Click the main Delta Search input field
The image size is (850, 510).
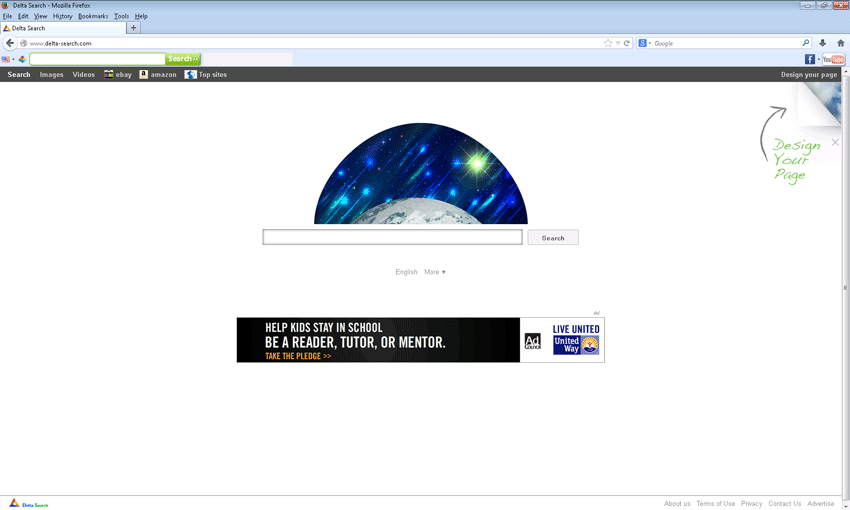coord(392,237)
